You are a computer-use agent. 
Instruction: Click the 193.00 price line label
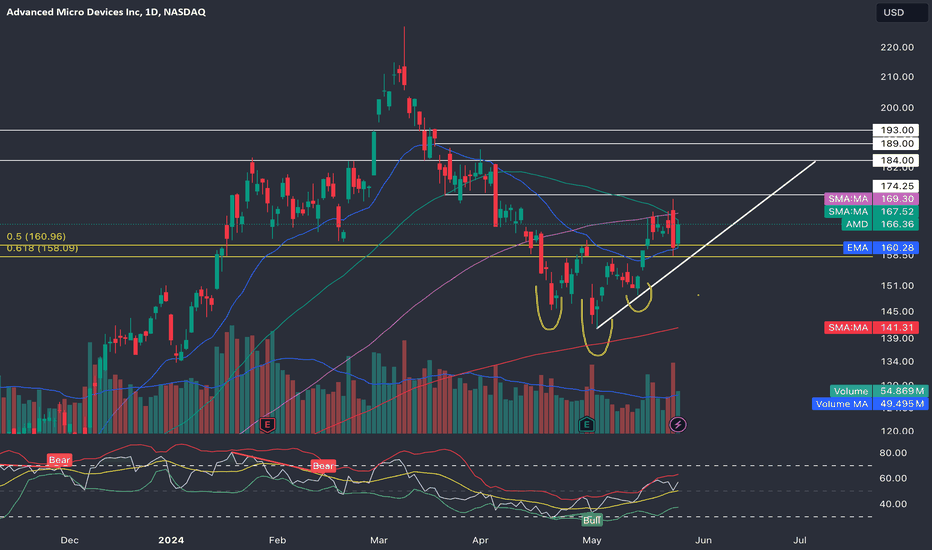point(896,130)
